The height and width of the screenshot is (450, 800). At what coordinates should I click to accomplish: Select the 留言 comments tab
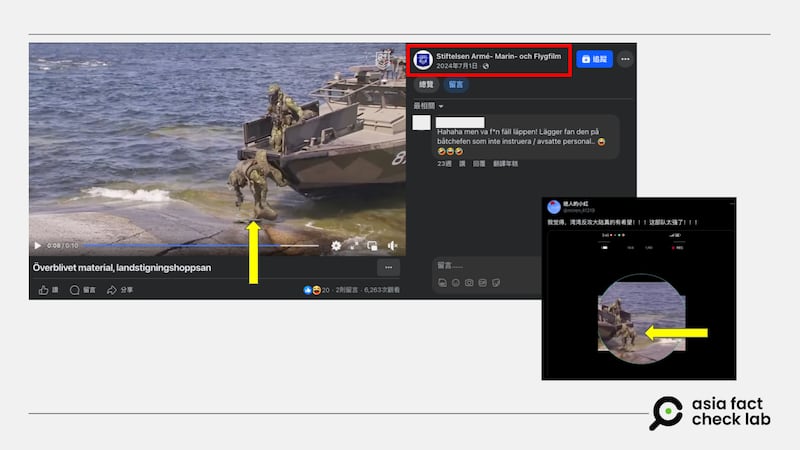coord(454,85)
